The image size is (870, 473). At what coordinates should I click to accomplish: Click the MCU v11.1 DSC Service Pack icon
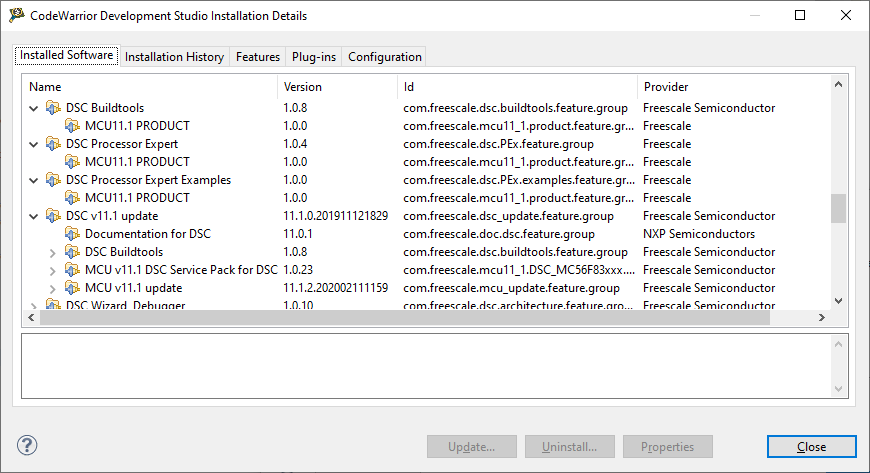click(x=72, y=270)
